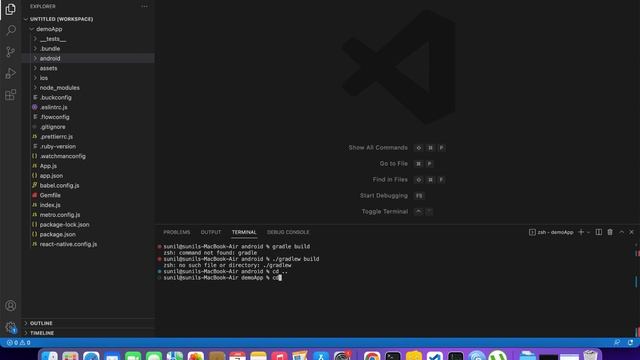640x360 pixels.
Task: Open the Extensions view
Action: pyautogui.click(x=11, y=95)
